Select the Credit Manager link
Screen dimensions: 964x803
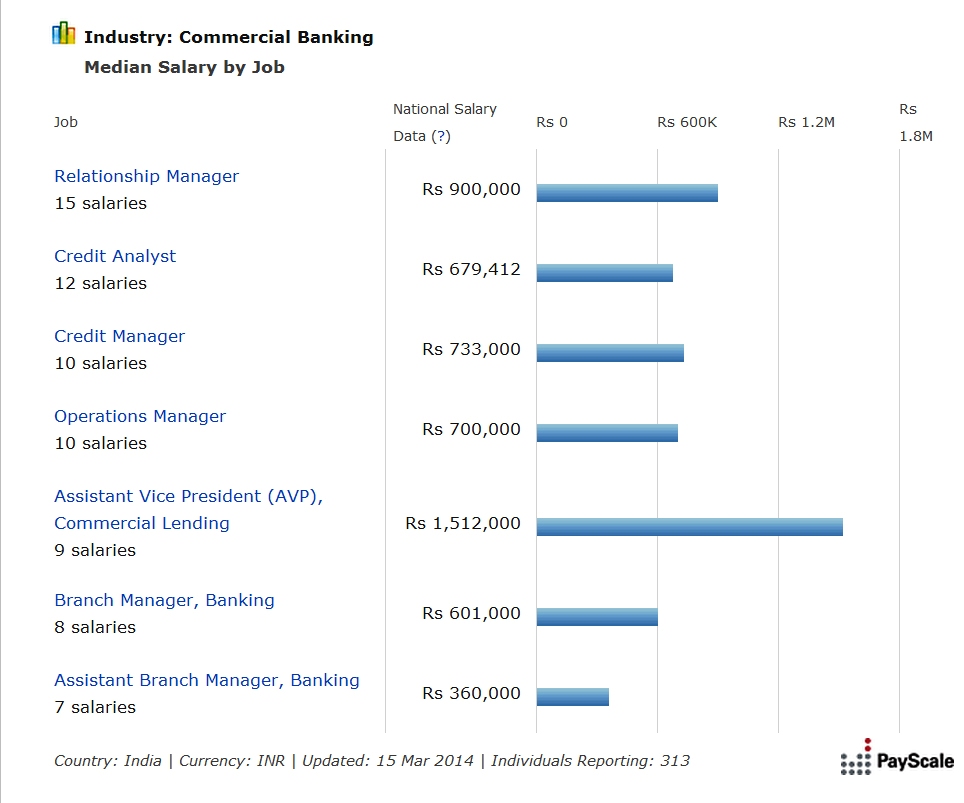tap(119, 336)
